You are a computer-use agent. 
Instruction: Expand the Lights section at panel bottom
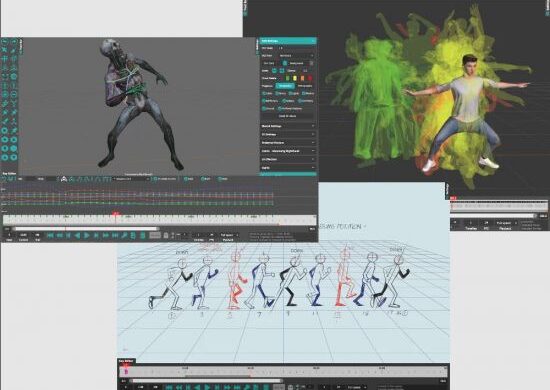tap(288, 168)
